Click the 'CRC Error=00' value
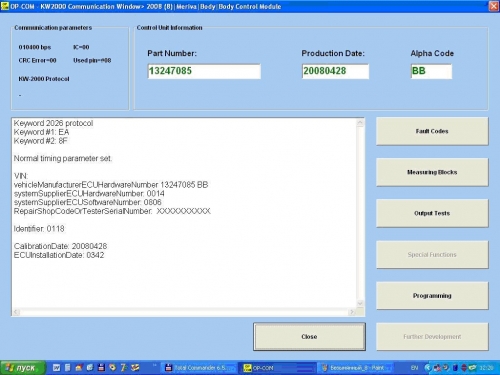Screen dimensions: 500x375 click(x=37, y=61)
